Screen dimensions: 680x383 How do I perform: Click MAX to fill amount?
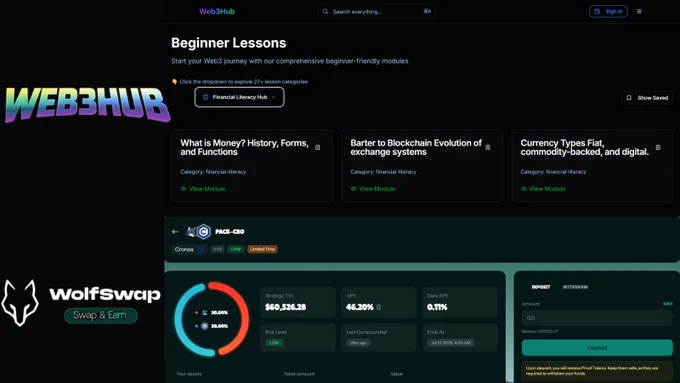[x=668, y=304]
